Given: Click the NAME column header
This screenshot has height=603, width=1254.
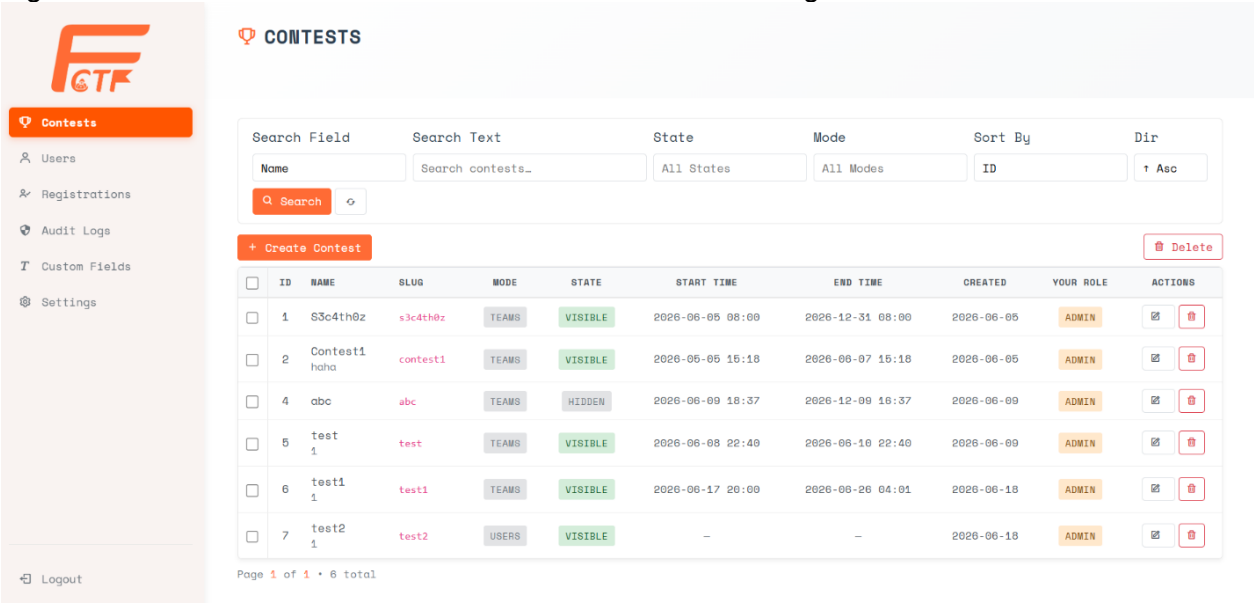Looking at the screenshot, I should [x=323, y=282].
